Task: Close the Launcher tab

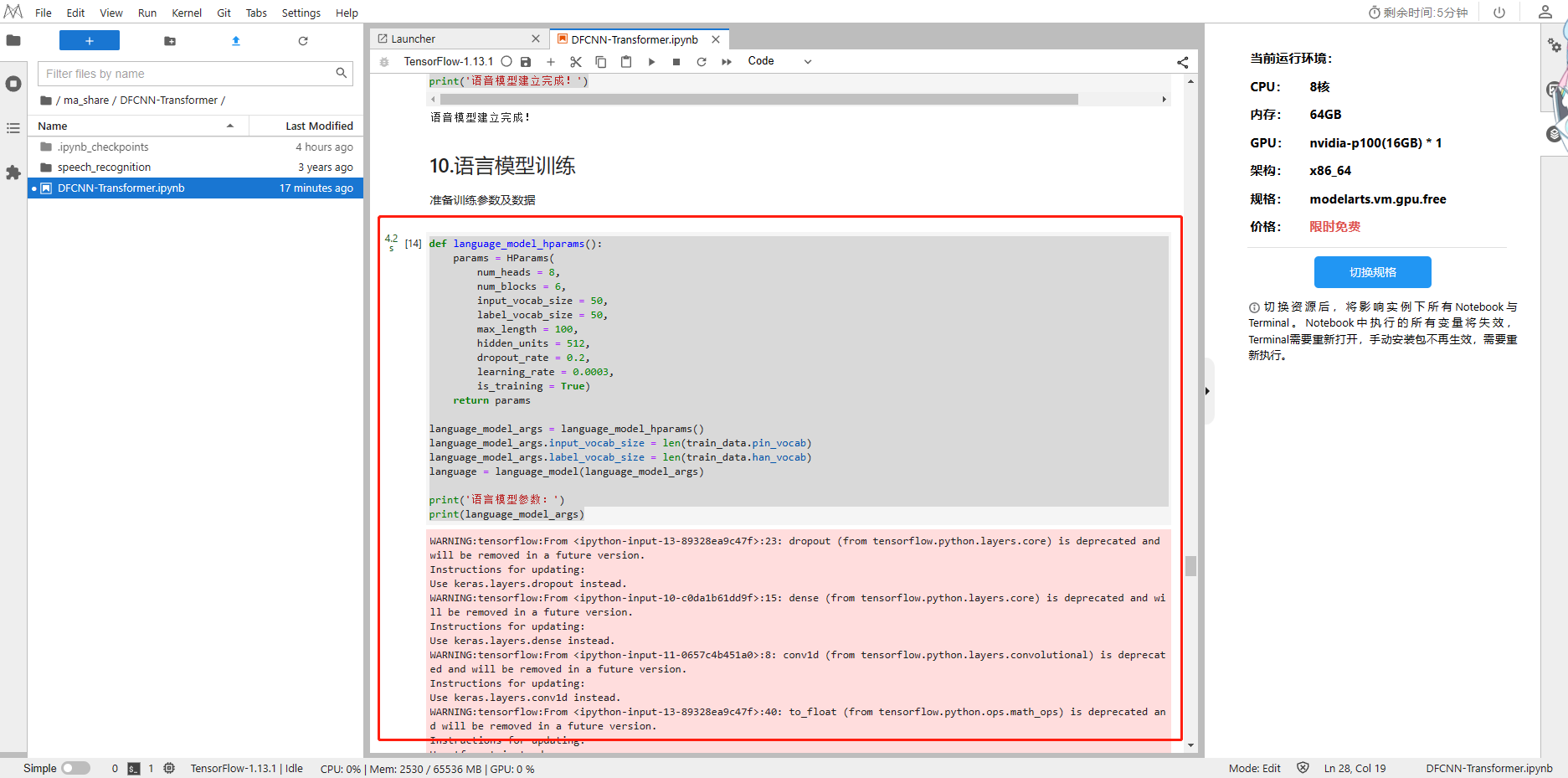Action: click(x=536, y=39)
